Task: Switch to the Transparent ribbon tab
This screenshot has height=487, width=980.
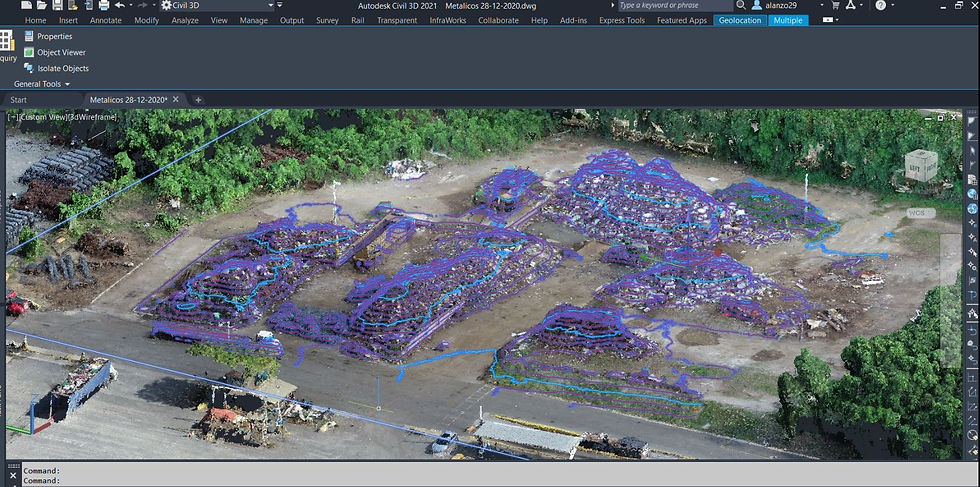Action: (397, 20)
